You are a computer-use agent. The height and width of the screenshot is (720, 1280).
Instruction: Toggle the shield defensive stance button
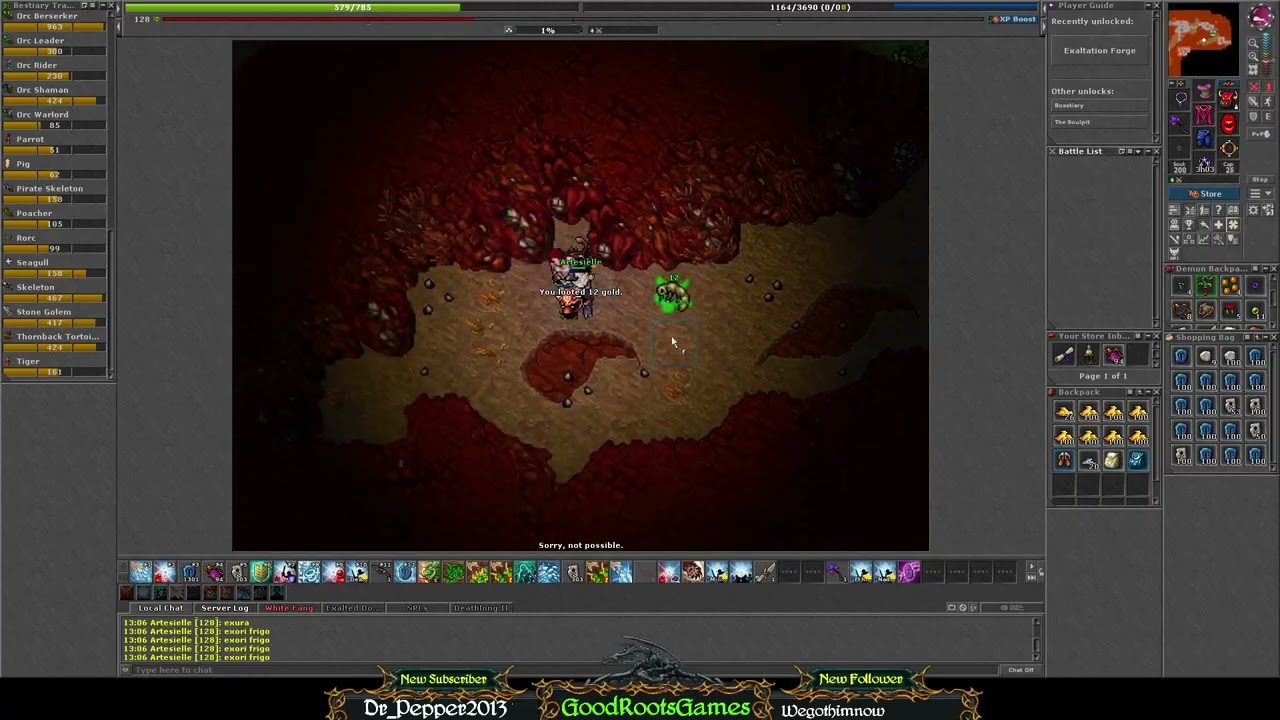pyautogui.click(x=1253, y=116)
